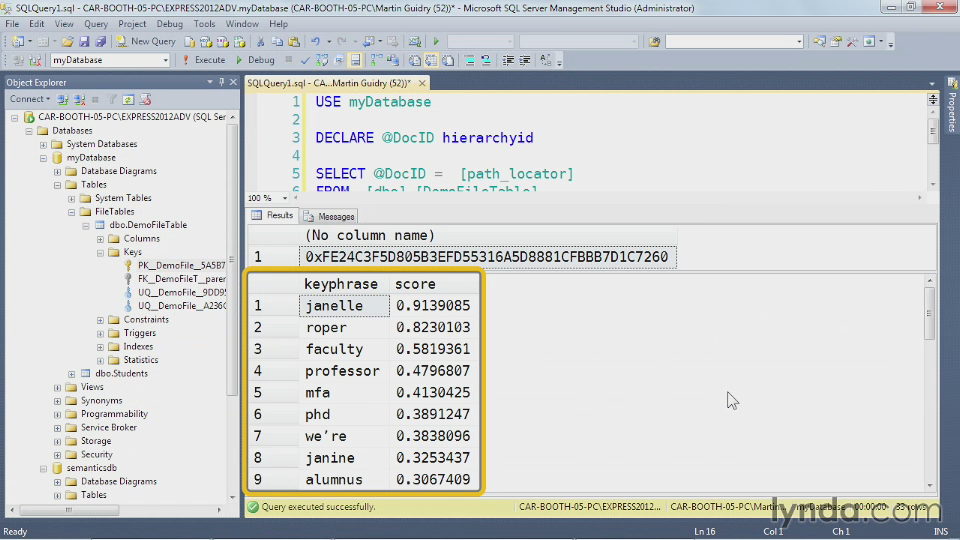
Task: Click the Copy icon in toolbar
Action: pyautogui.click(x=277, y=42)
